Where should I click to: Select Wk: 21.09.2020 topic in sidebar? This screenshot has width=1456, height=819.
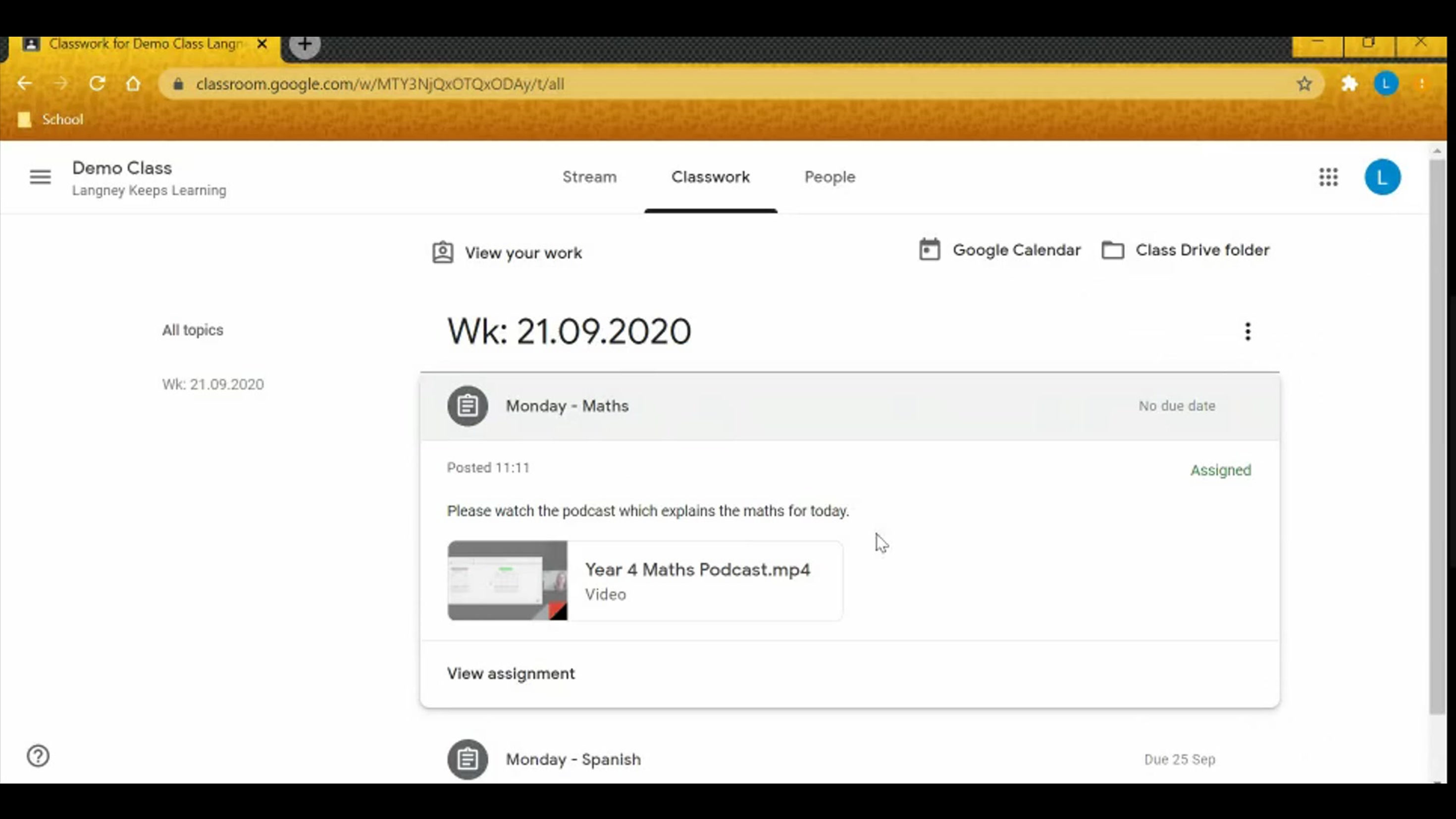(x=212, y=384)
